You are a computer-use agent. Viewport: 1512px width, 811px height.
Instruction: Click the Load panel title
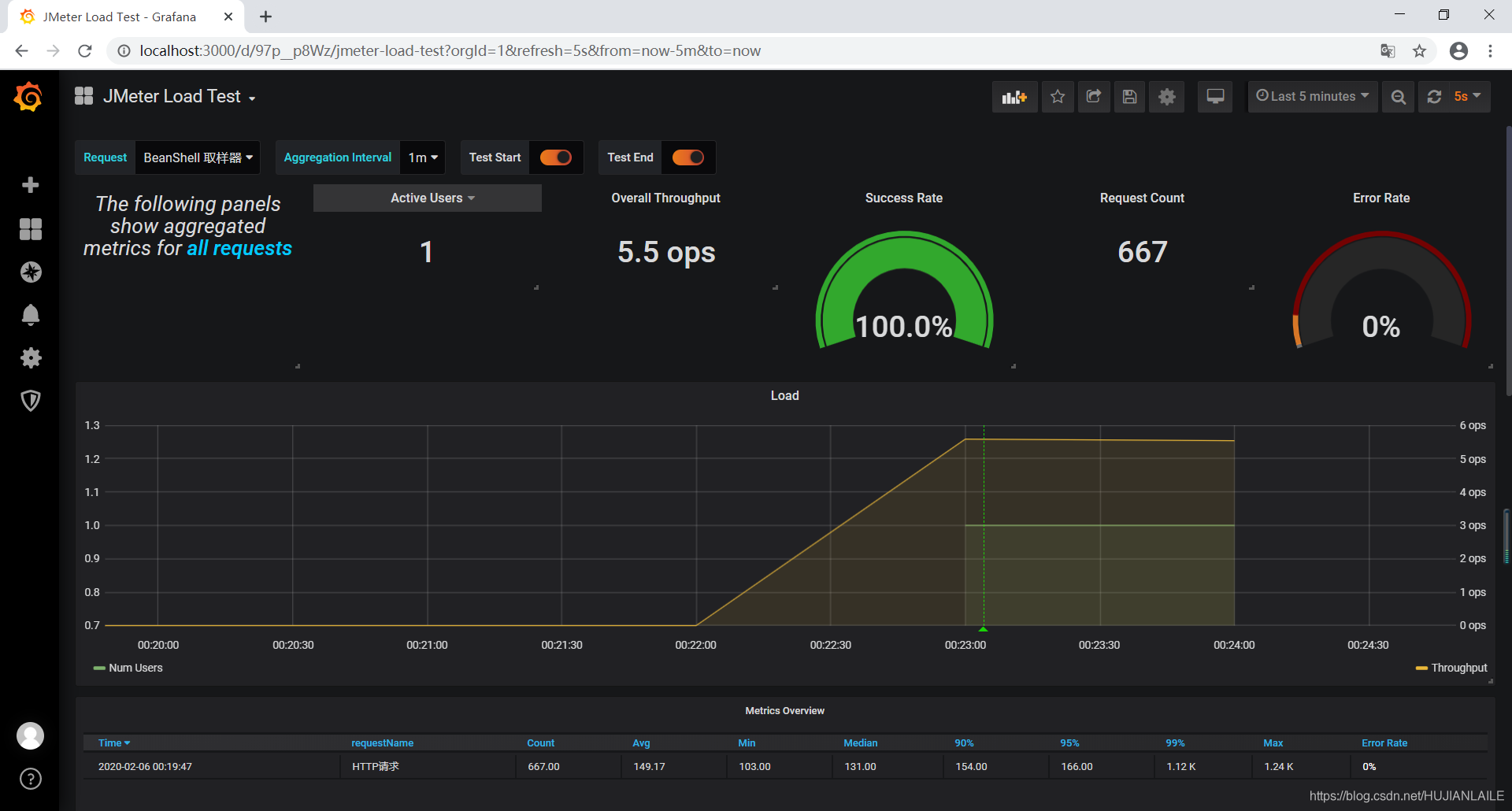tap(784, 396)
